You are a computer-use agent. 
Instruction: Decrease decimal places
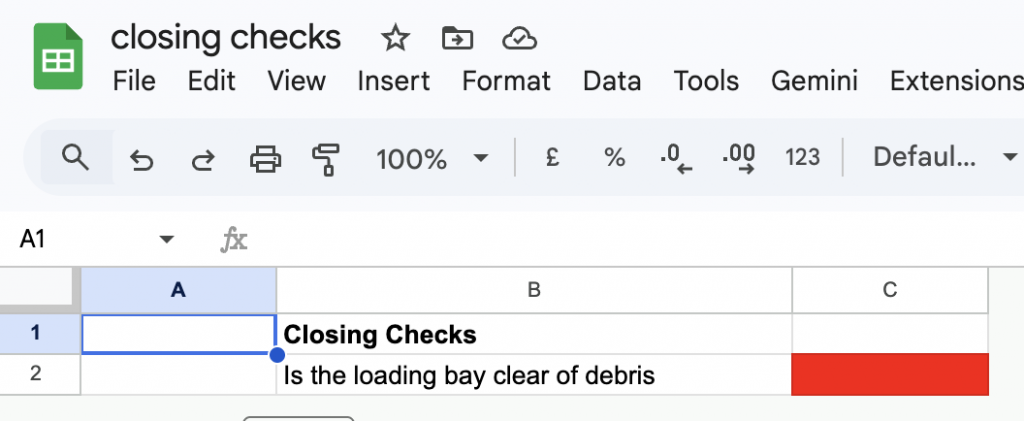[x=676, y=157]
